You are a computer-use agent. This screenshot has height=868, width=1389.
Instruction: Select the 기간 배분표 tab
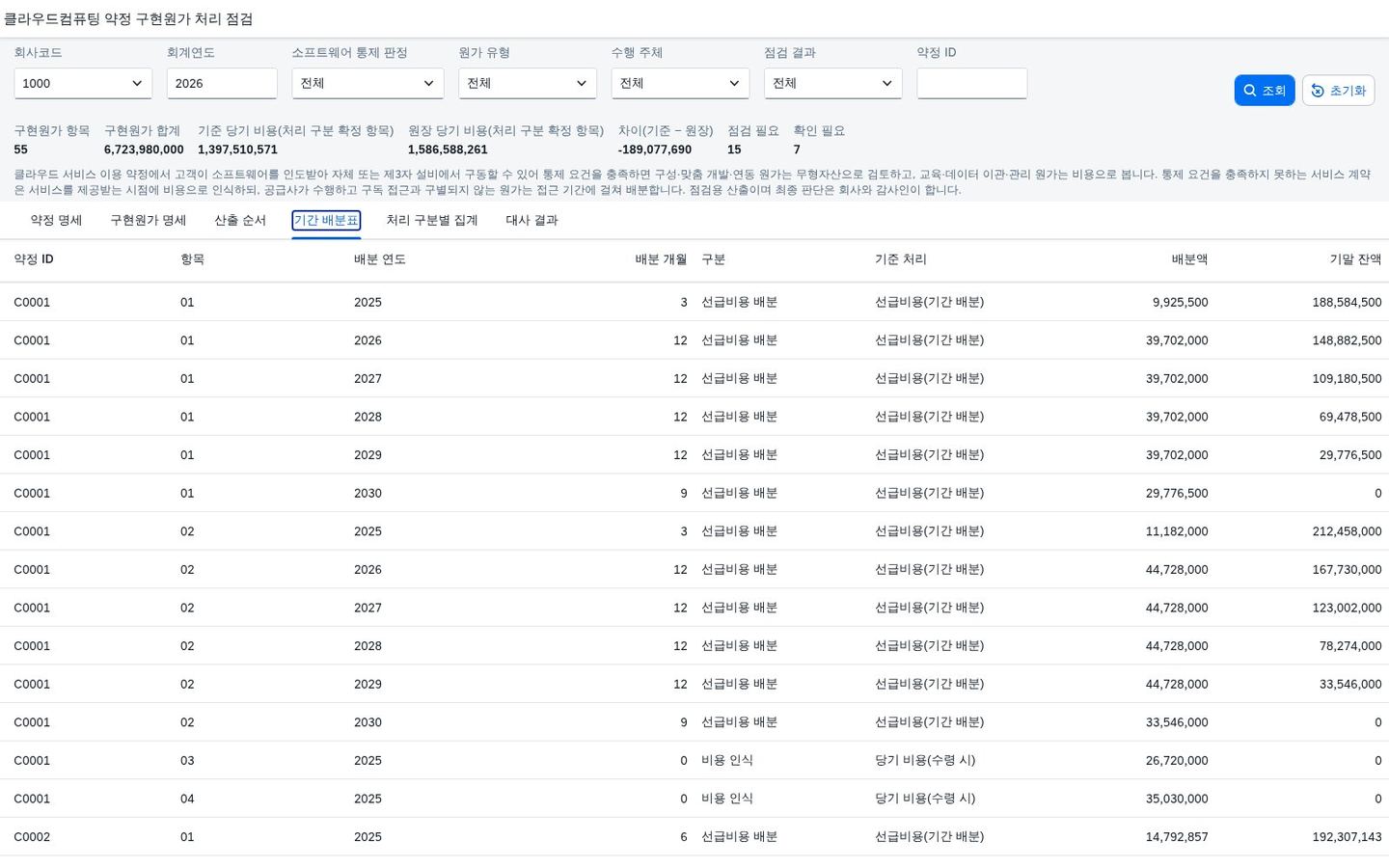coord(326,220)
